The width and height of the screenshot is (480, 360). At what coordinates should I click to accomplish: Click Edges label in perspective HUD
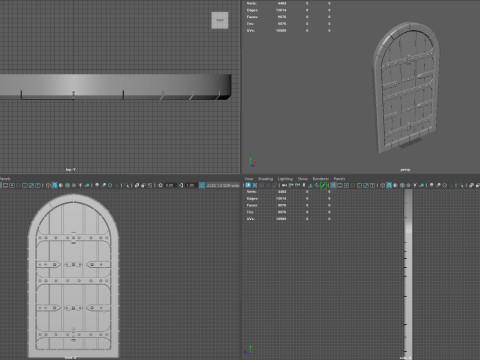point(252,10)
